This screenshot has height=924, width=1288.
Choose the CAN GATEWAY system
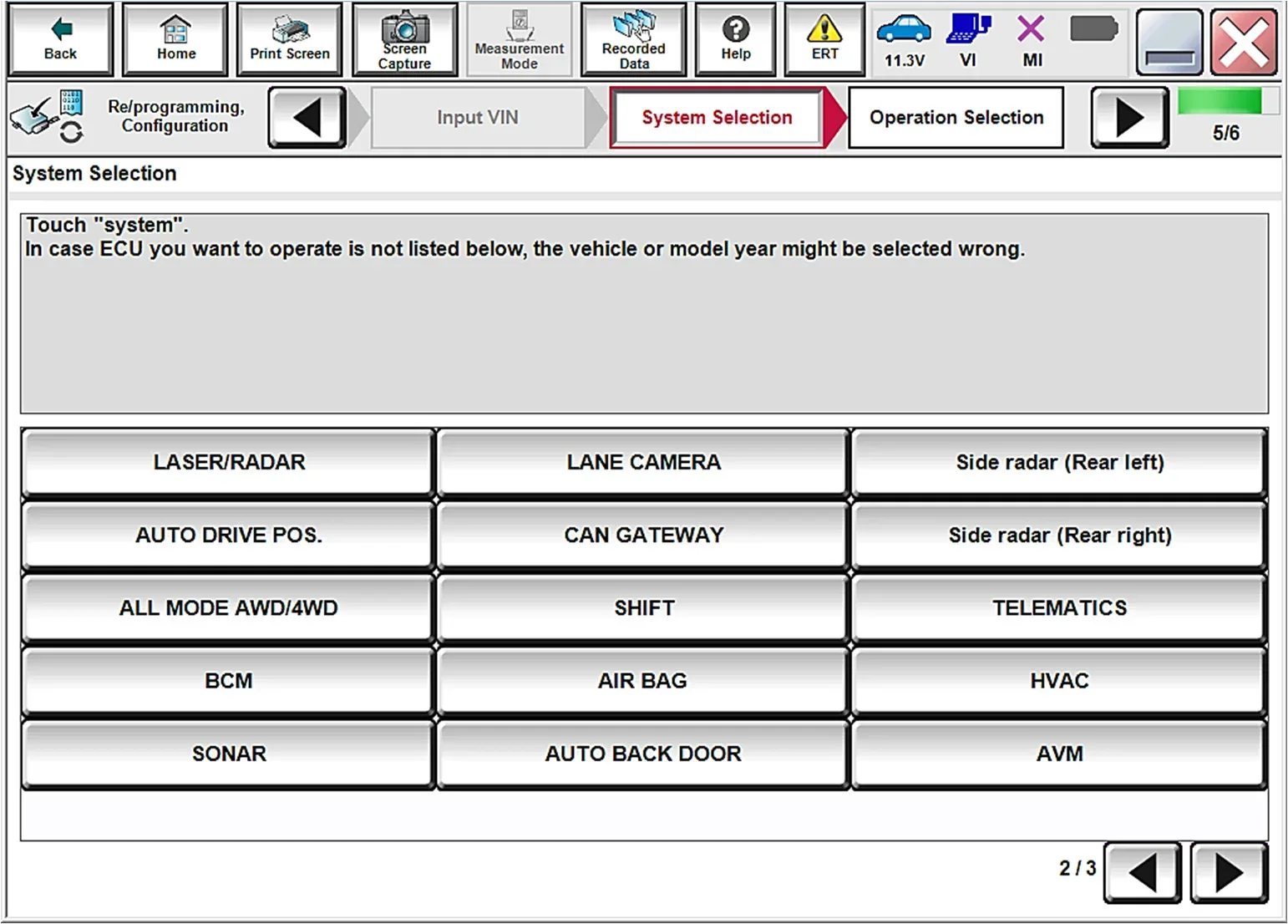643,535
